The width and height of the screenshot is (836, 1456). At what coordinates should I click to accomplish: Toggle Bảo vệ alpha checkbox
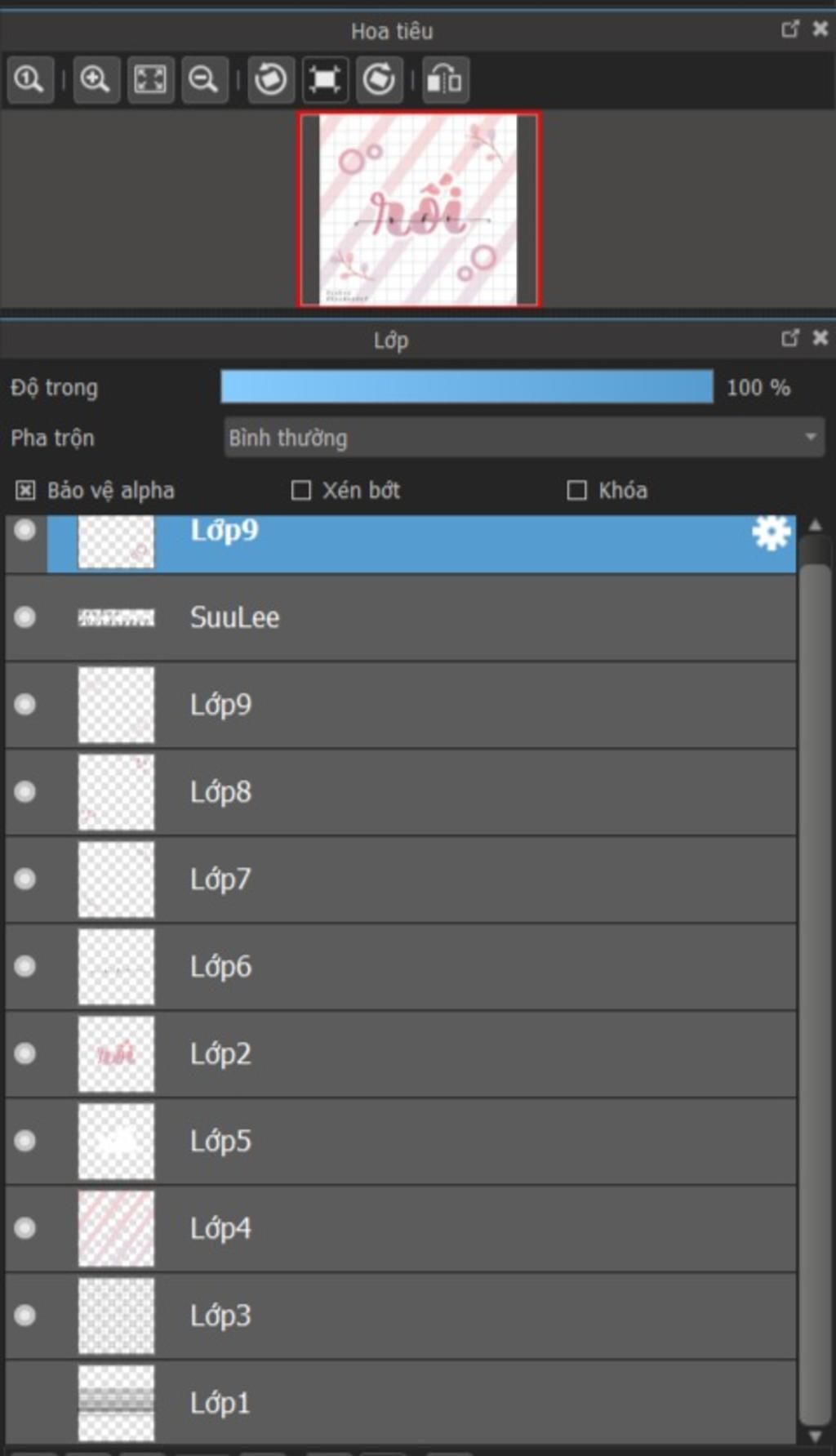point(25,490)
